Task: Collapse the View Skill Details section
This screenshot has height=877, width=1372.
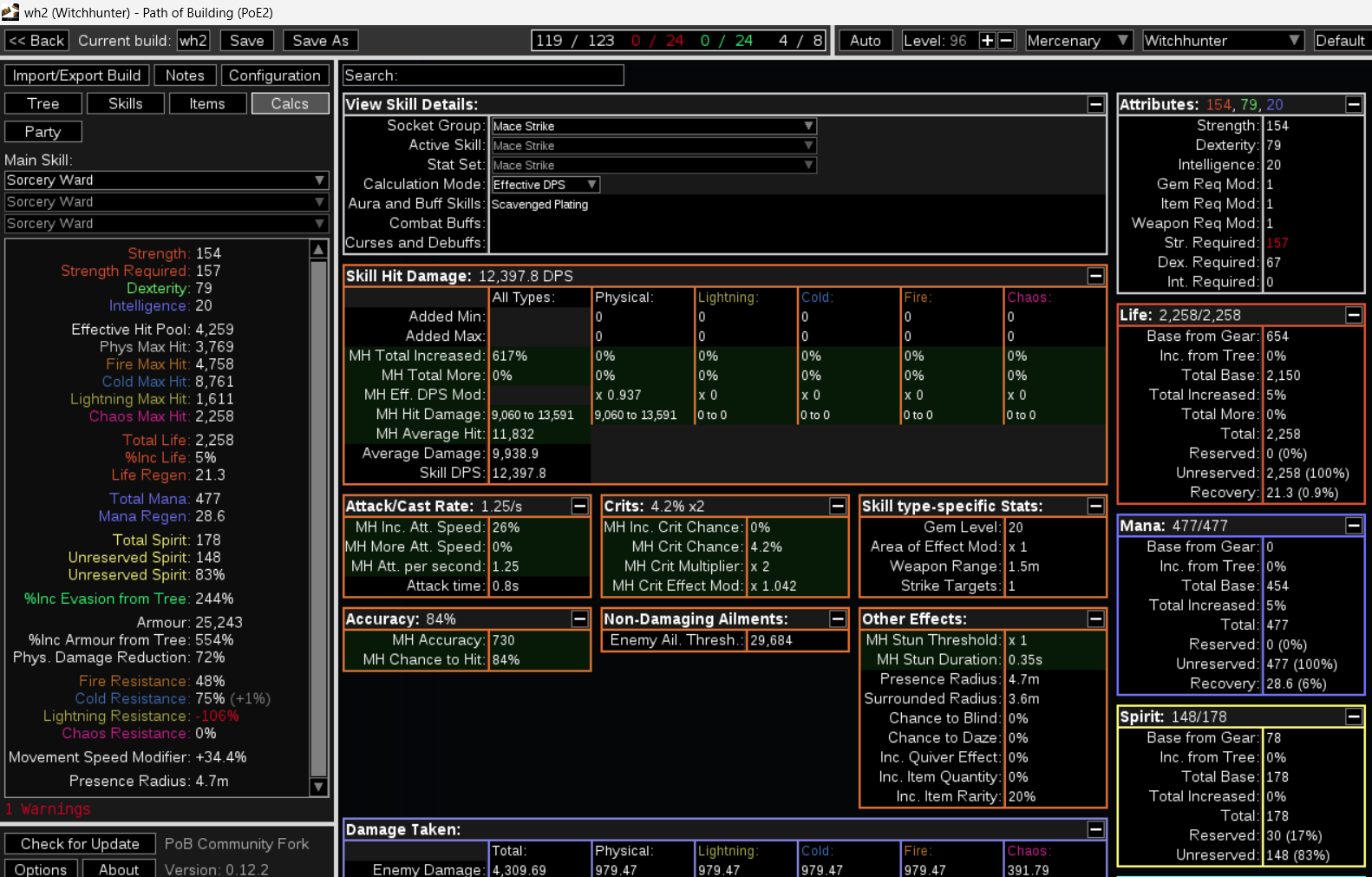Action: (x=1095, y=104)
